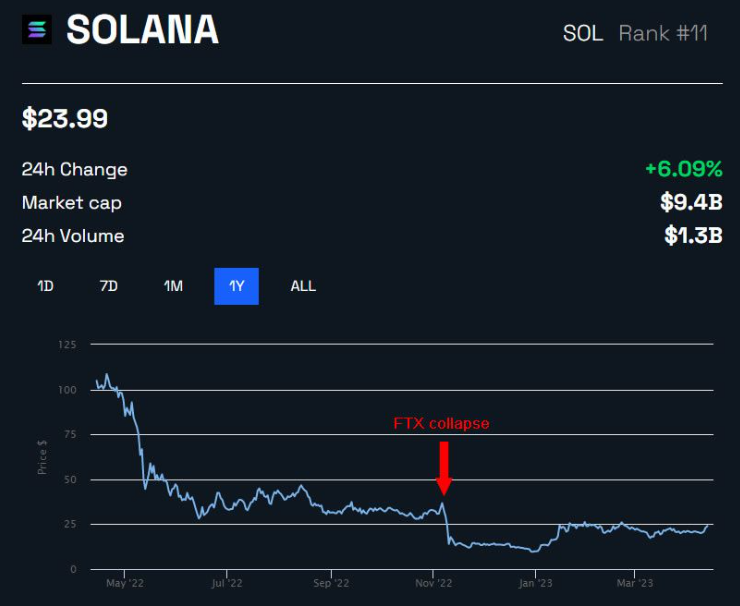The height and width of the screenshot is (606, 740).
Task: Click the red FTX collapse arrow
Action: click(x=444, y=468)
